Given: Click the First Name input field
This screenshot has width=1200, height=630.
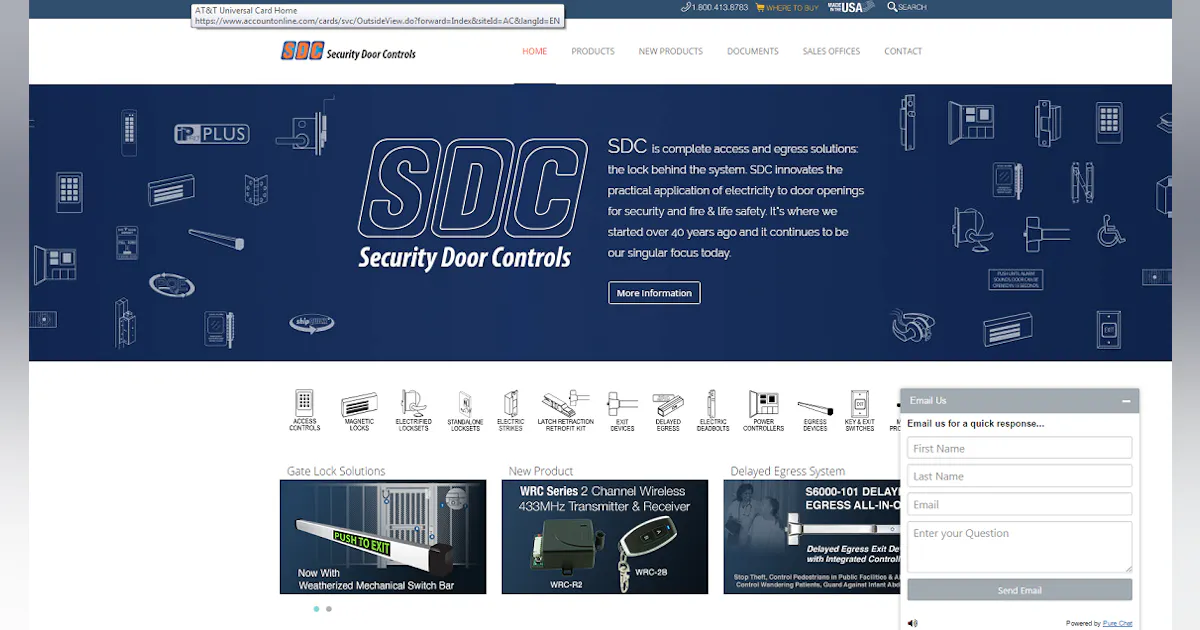Looking at the screenshot, I should (1019, 447).
